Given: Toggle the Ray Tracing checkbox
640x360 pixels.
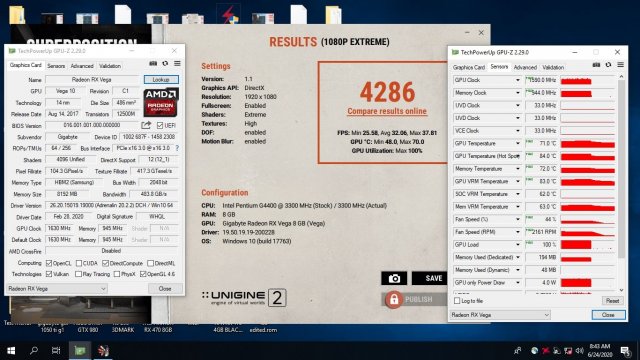Looking at the screenshot, I should coord(78,274).
